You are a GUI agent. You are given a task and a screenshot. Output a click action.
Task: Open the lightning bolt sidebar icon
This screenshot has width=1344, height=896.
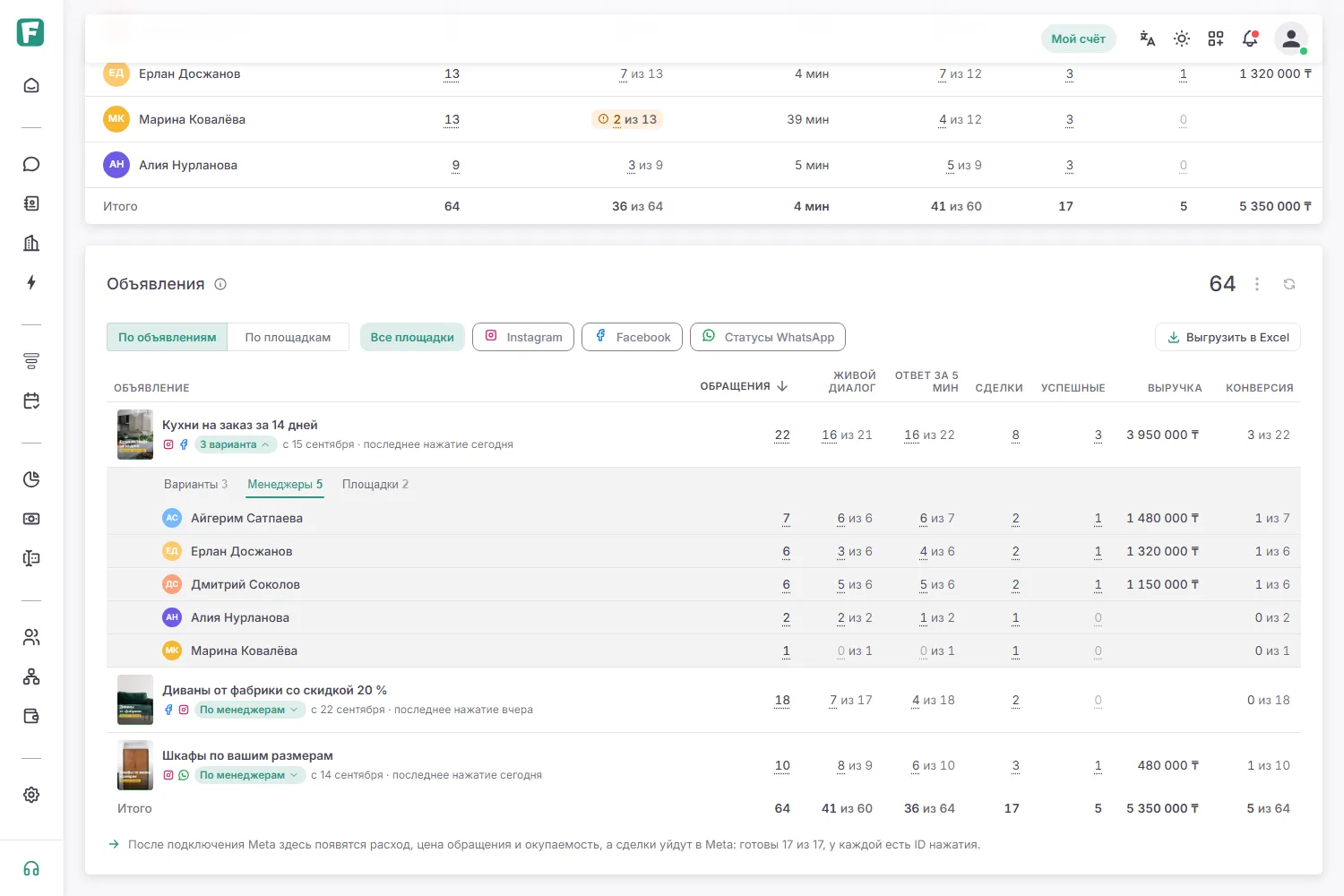[x=31, y=282]
